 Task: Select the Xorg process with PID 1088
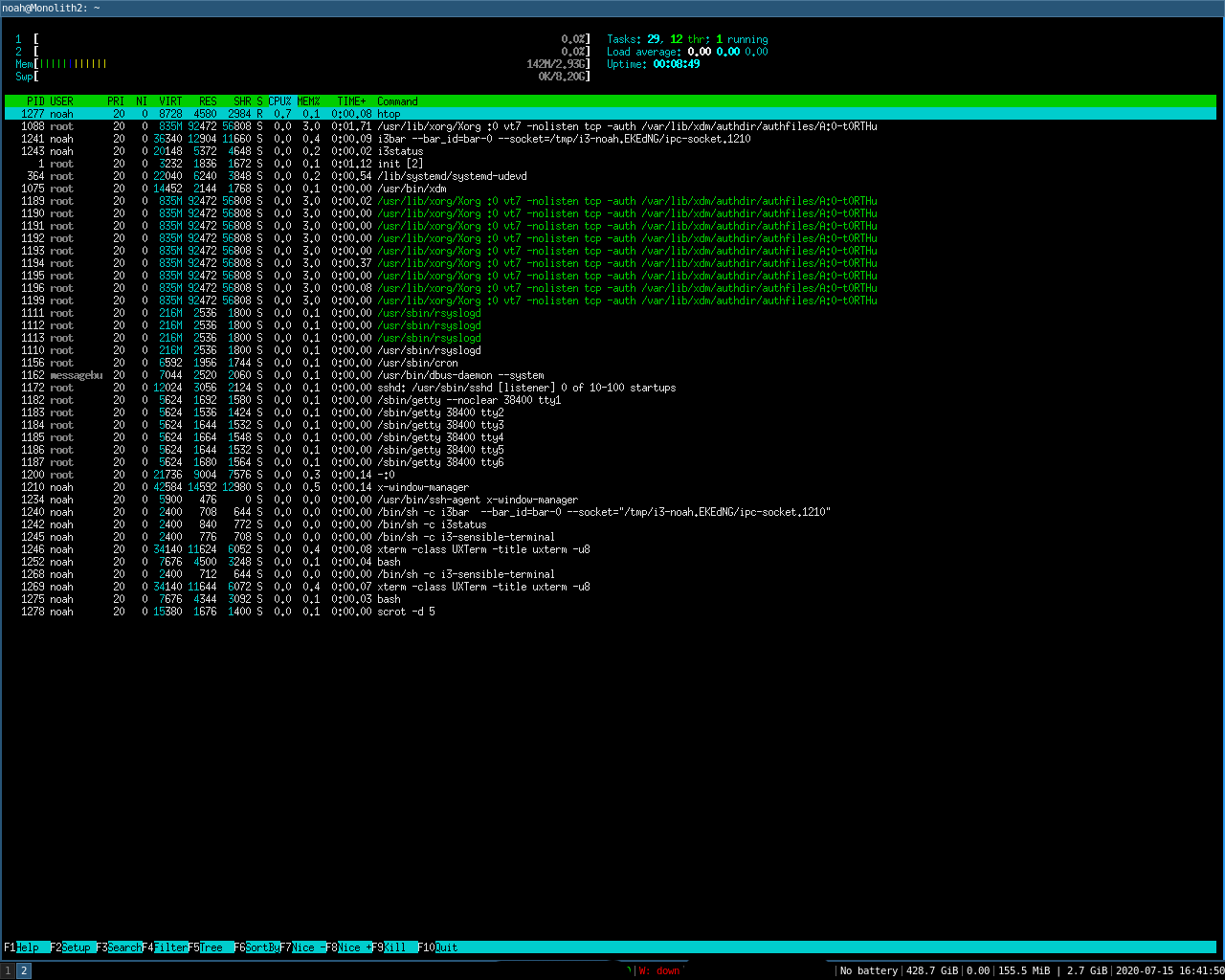click(x=611, y=126)
